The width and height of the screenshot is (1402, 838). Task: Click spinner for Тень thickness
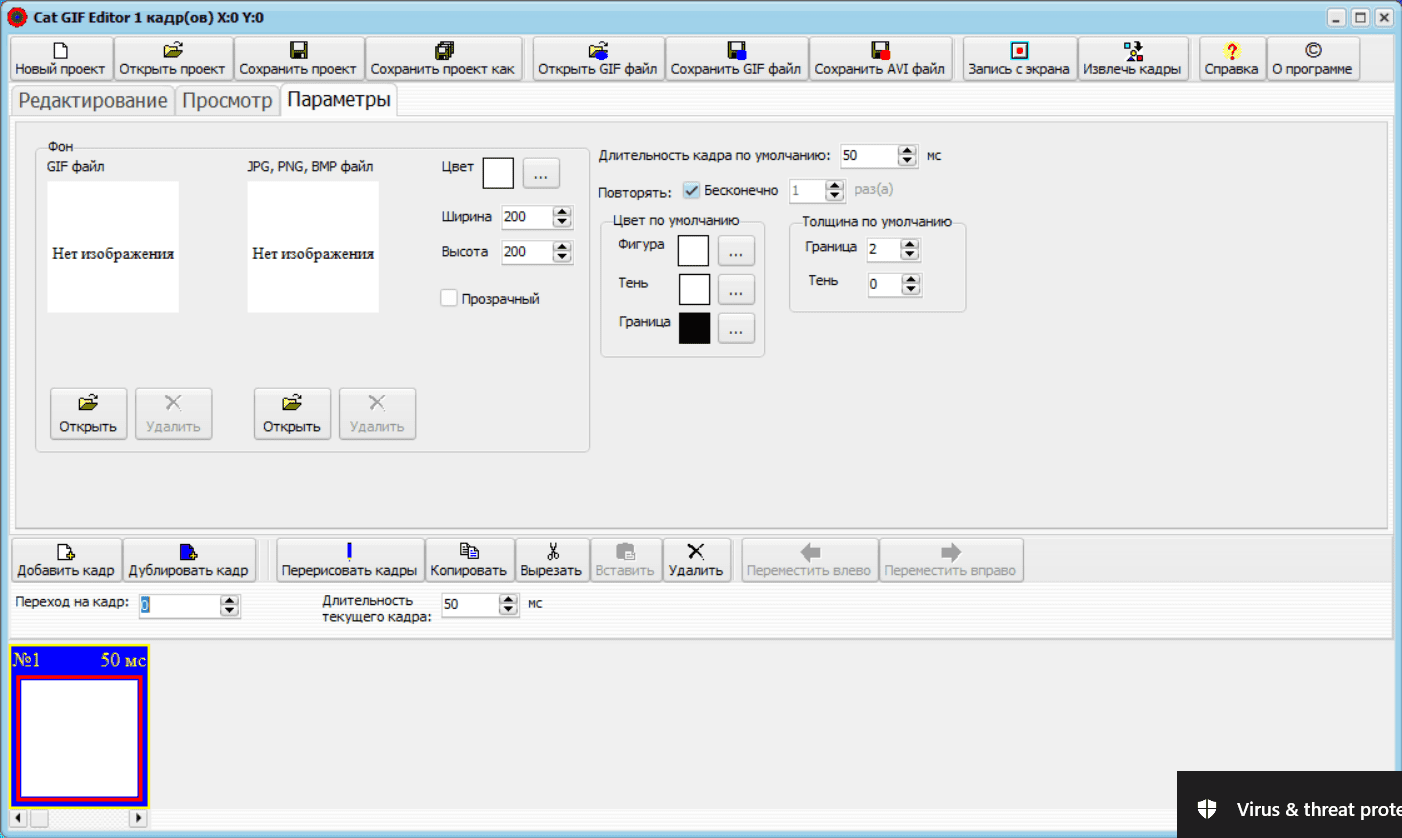pos(910,285)
